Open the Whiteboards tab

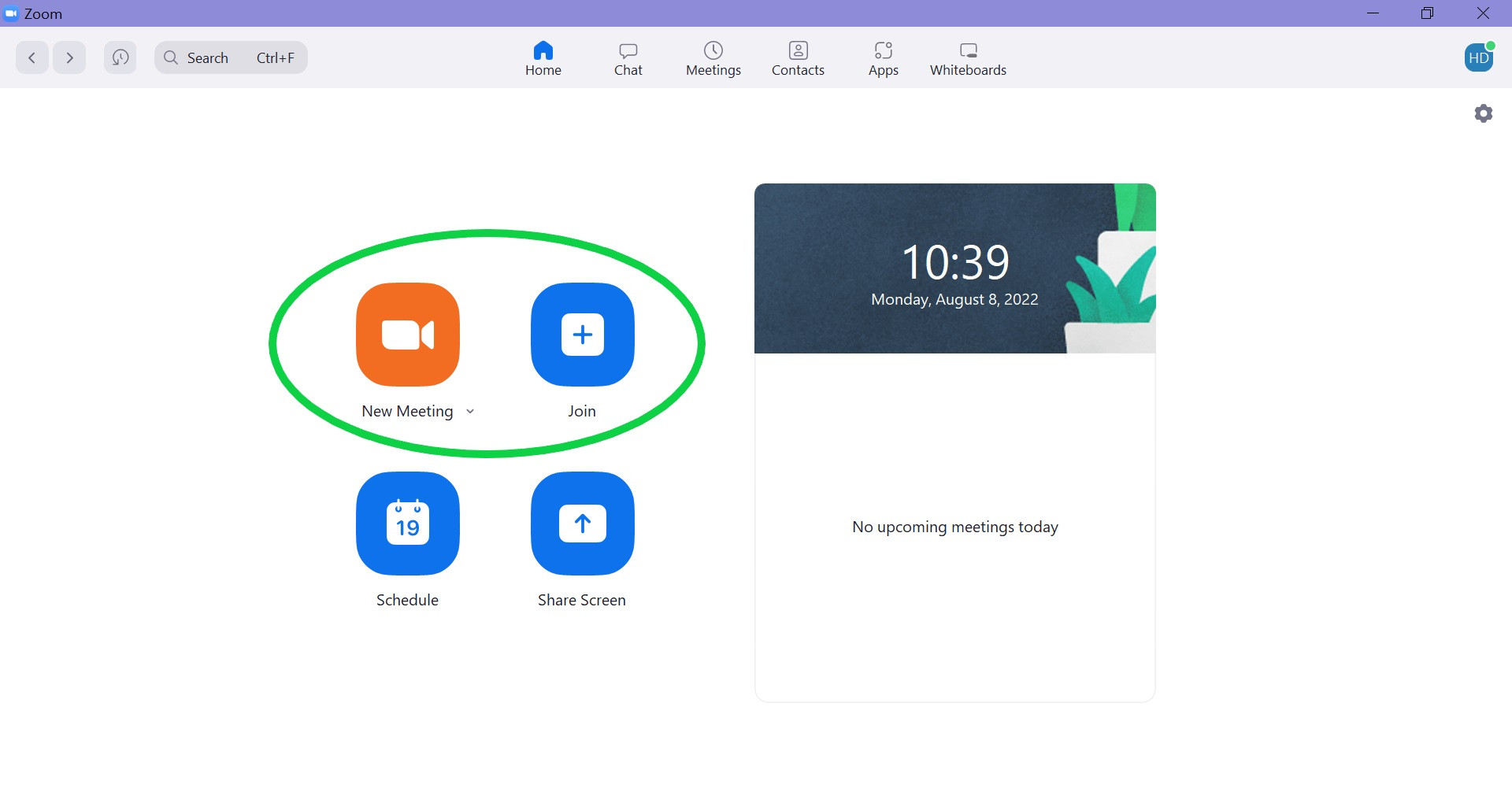[969, 59]
